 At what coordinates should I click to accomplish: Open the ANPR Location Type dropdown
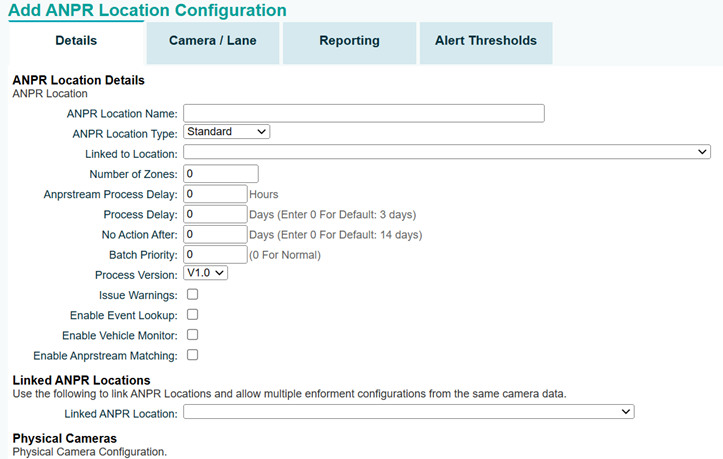coord(226,132)
